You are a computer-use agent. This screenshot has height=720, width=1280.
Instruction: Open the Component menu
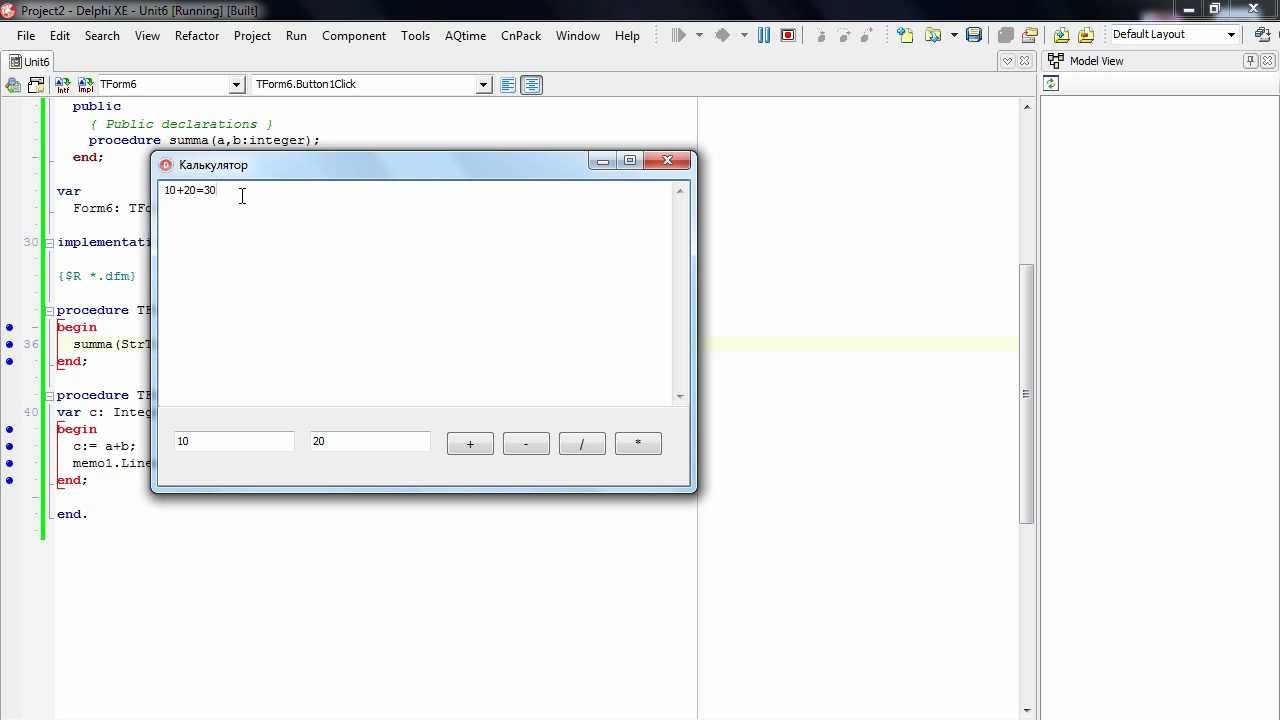[354, 35]
